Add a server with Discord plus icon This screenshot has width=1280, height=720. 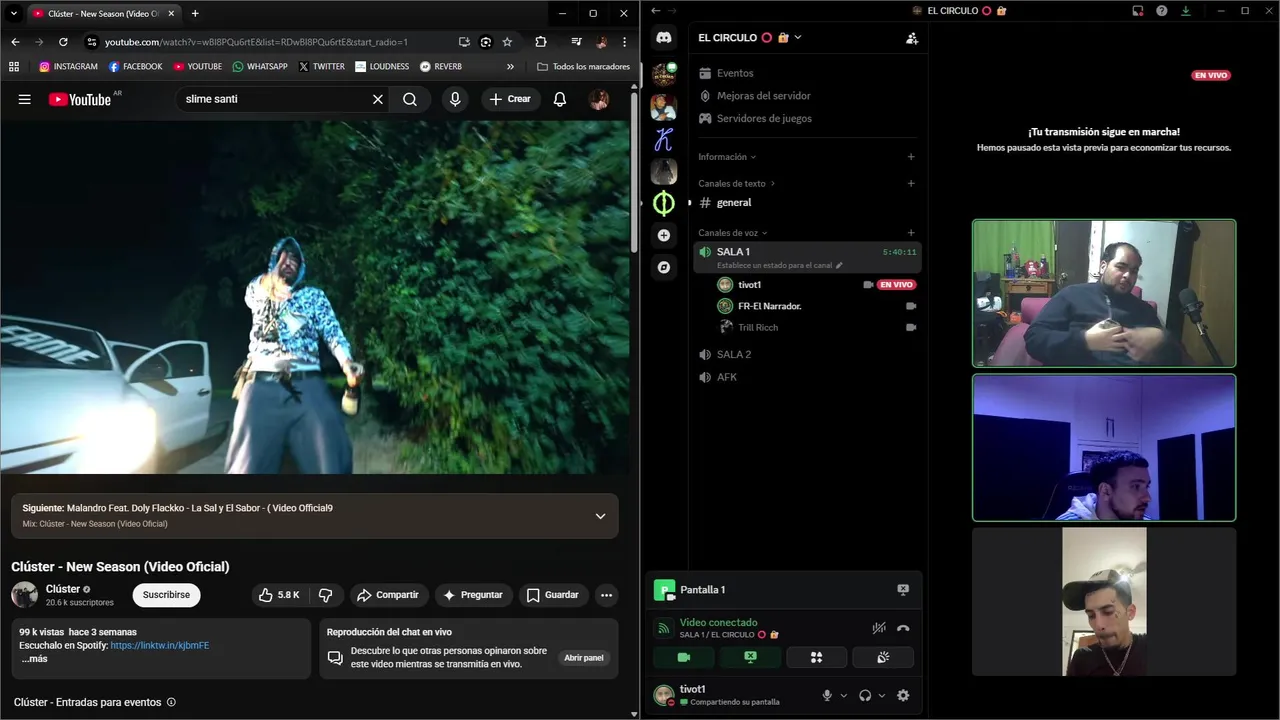pyautogui.click(x=664, y=235)
